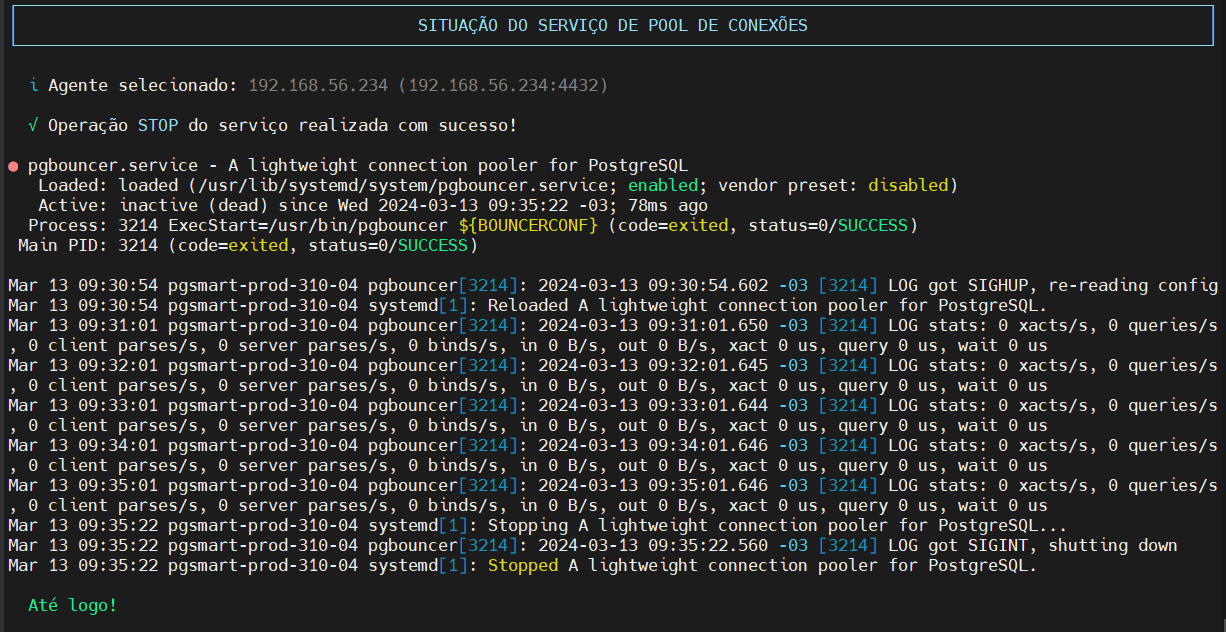Select the message "LOG got SIGINT, shutting down"
This screenshot has width=1226, height=632.
point(1033,545)
